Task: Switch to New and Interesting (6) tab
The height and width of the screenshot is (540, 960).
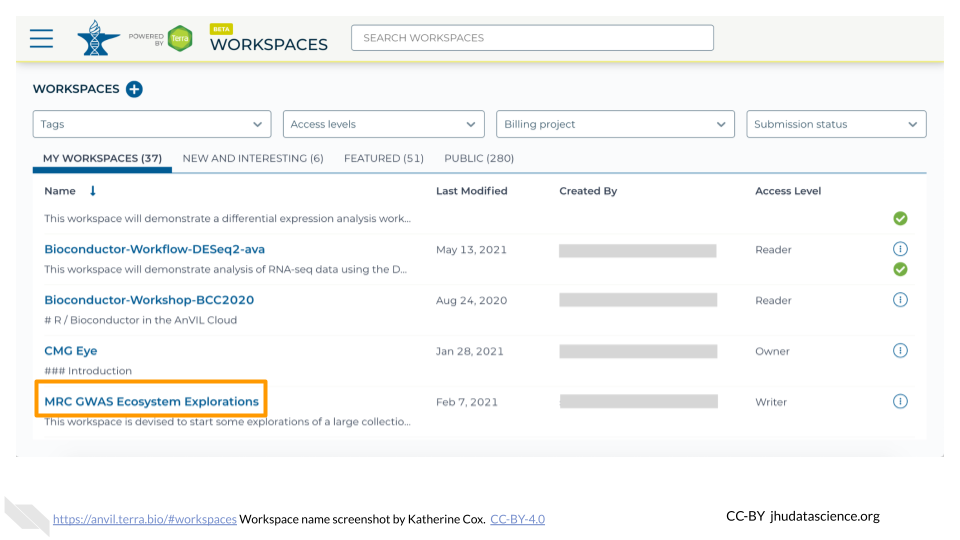Action: click(x=253, y=159)
